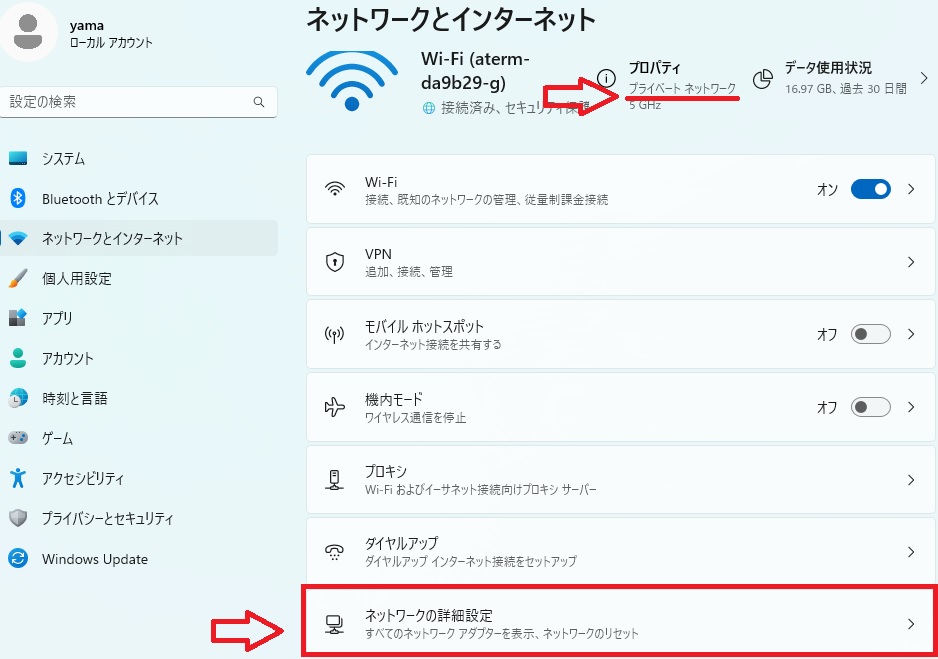Viewport: 938px width, 659px height.
Task: Click the network Wi-Fi icon in sidebar
Action: click(18, 238)
